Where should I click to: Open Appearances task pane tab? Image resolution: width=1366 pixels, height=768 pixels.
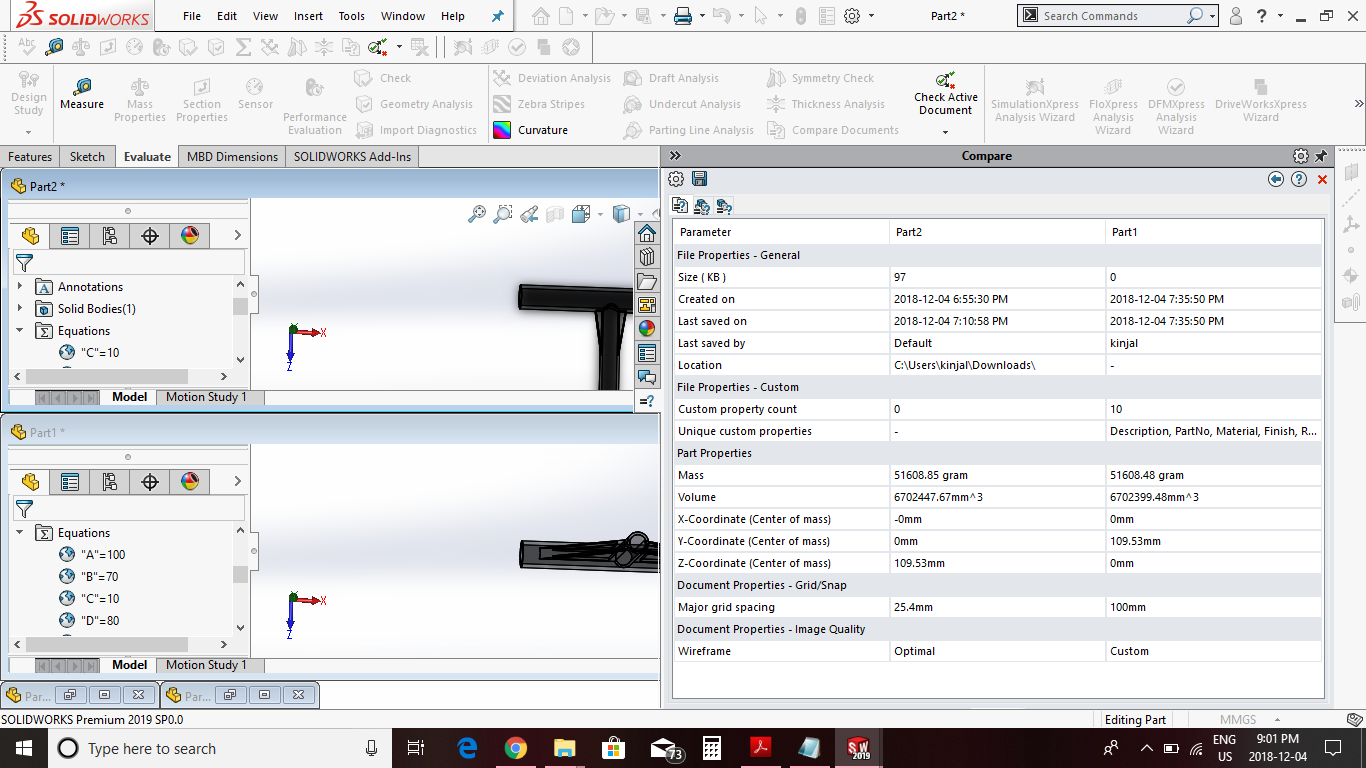pos(647,329)
